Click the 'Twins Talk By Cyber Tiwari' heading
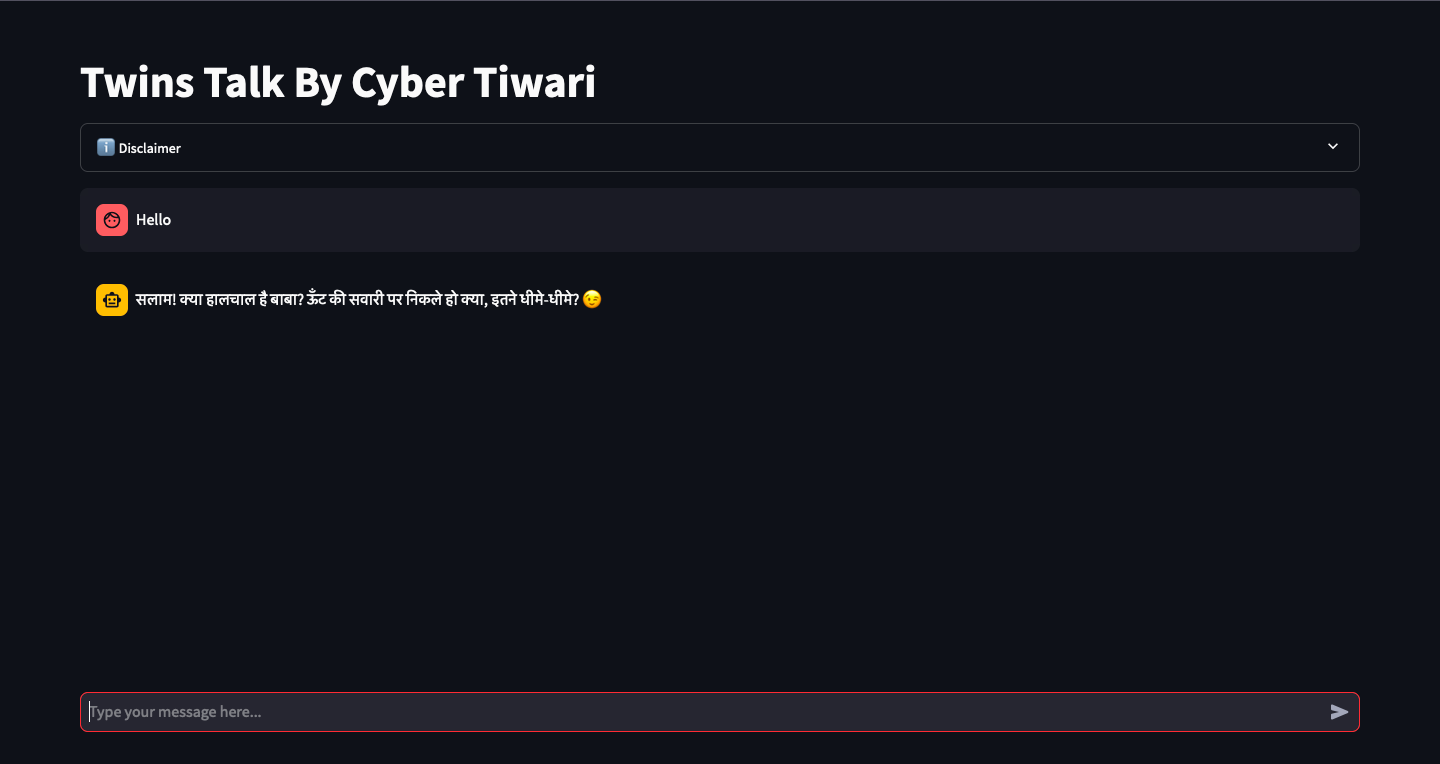Screen dimensions: 1440x764 pos(338,82)
